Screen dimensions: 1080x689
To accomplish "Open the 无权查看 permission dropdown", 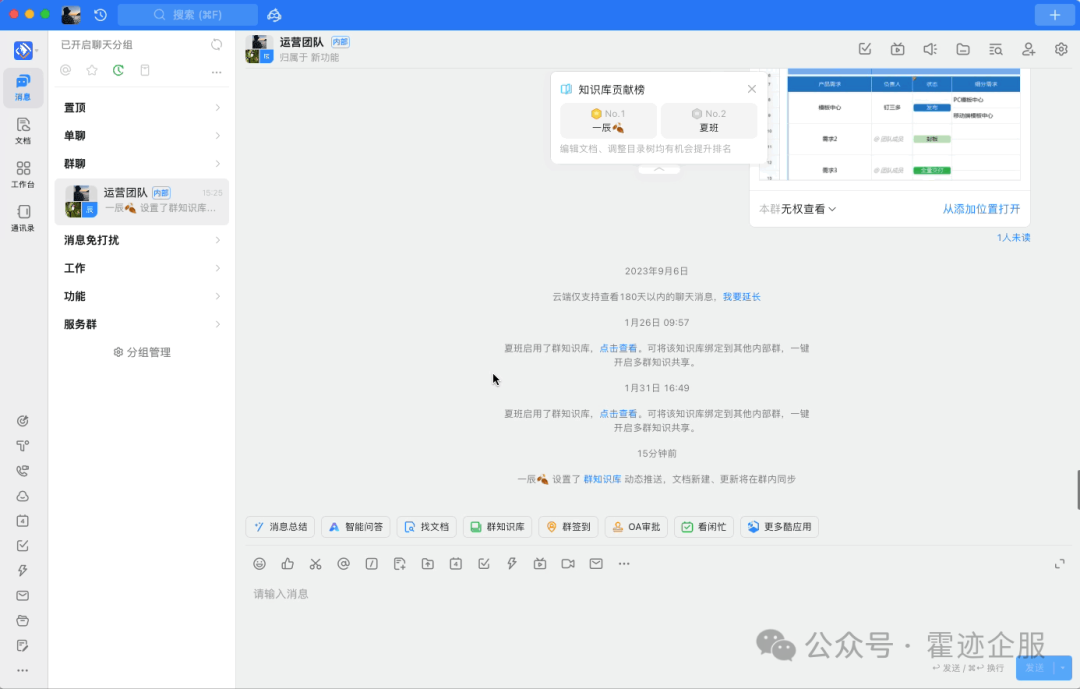I will [x=809, y=209].
